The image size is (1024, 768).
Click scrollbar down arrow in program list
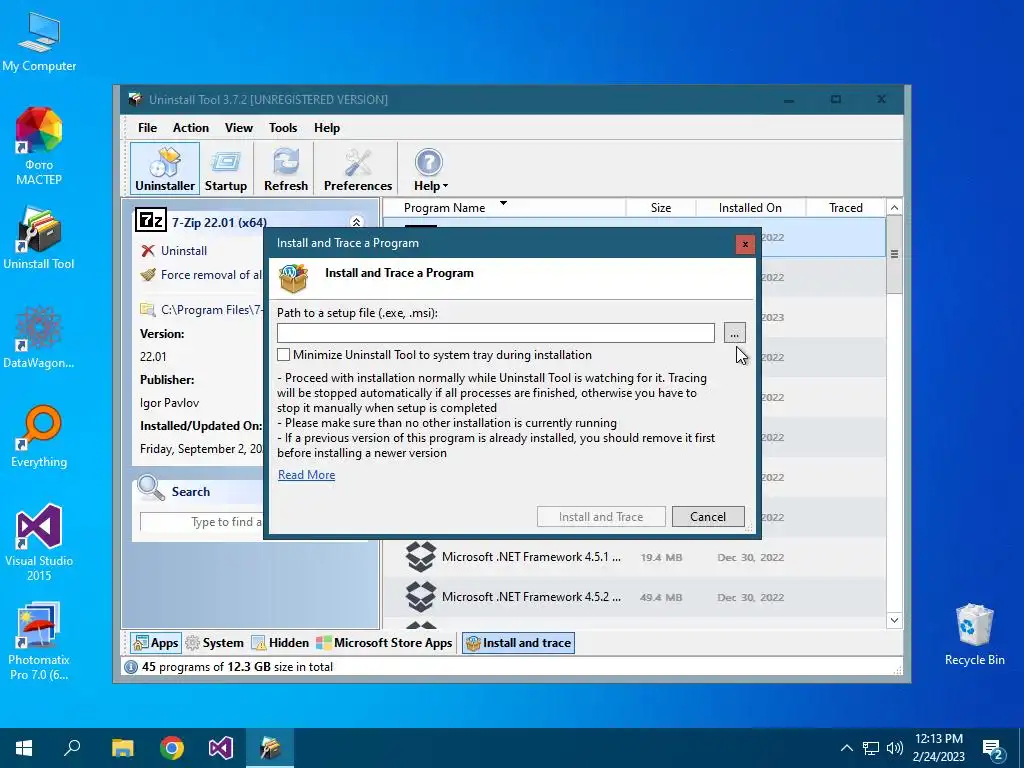[894, 620]
